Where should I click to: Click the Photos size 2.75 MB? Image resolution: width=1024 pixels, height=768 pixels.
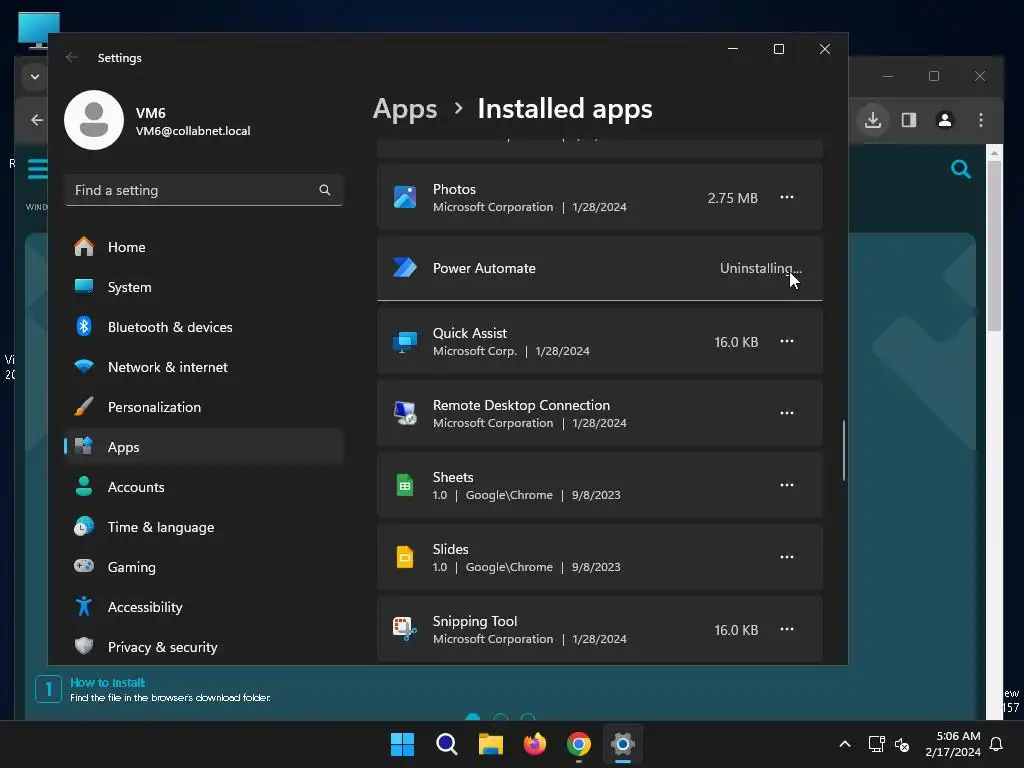pyautogui.click(x=733, y=198)
